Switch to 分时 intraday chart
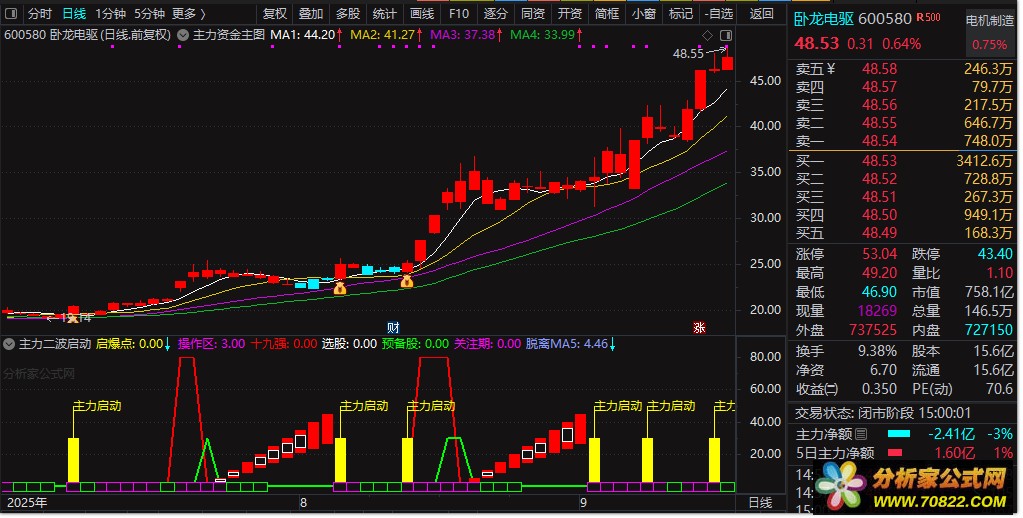The image size is (1023, 518). (40, 14)
